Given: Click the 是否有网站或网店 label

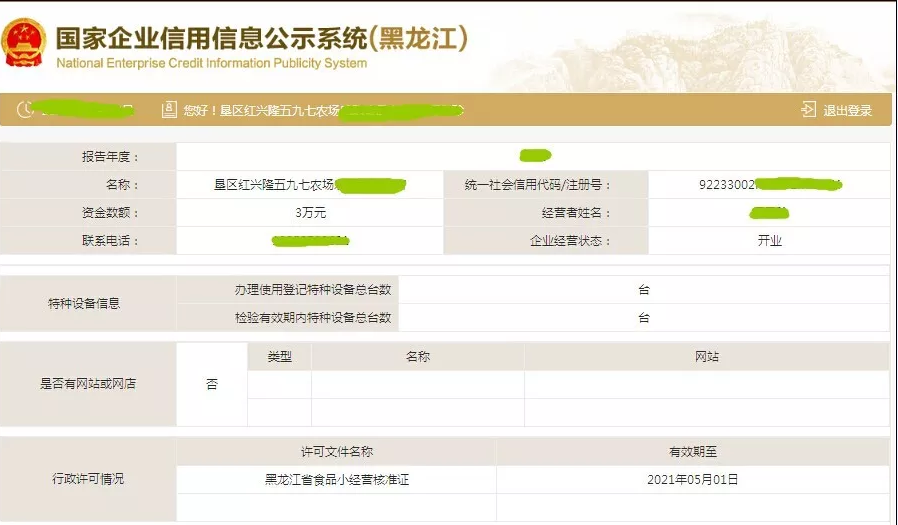Looking at the screenshot, I should point(88,384).
